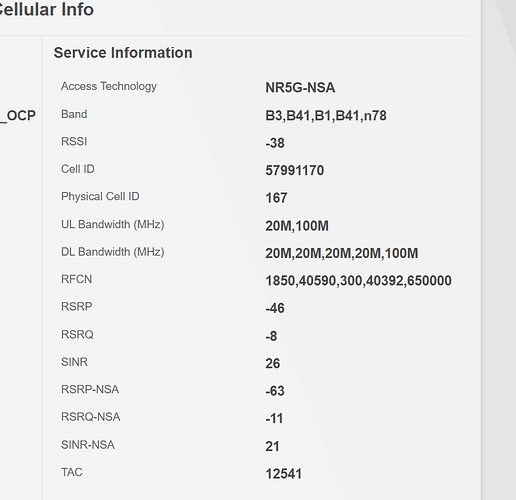The image size is (516, 500).
Task: Click the DL Bandwidth values row
Action: tap(341, 253)
